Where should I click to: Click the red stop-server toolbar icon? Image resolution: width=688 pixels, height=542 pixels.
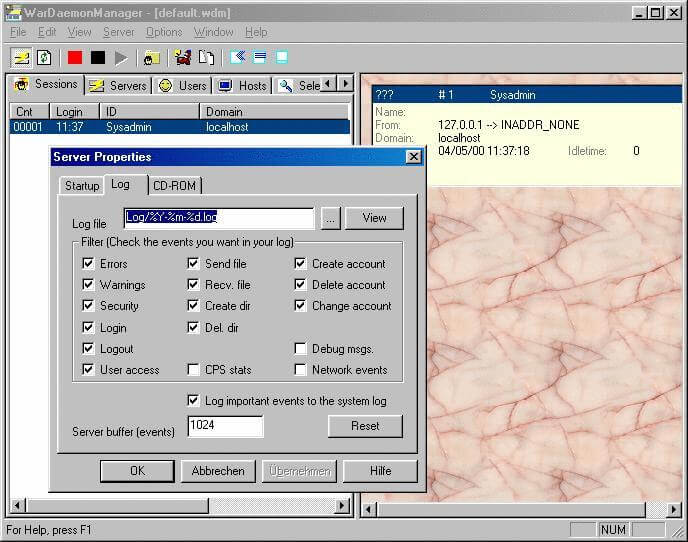[x=75, y=57]
